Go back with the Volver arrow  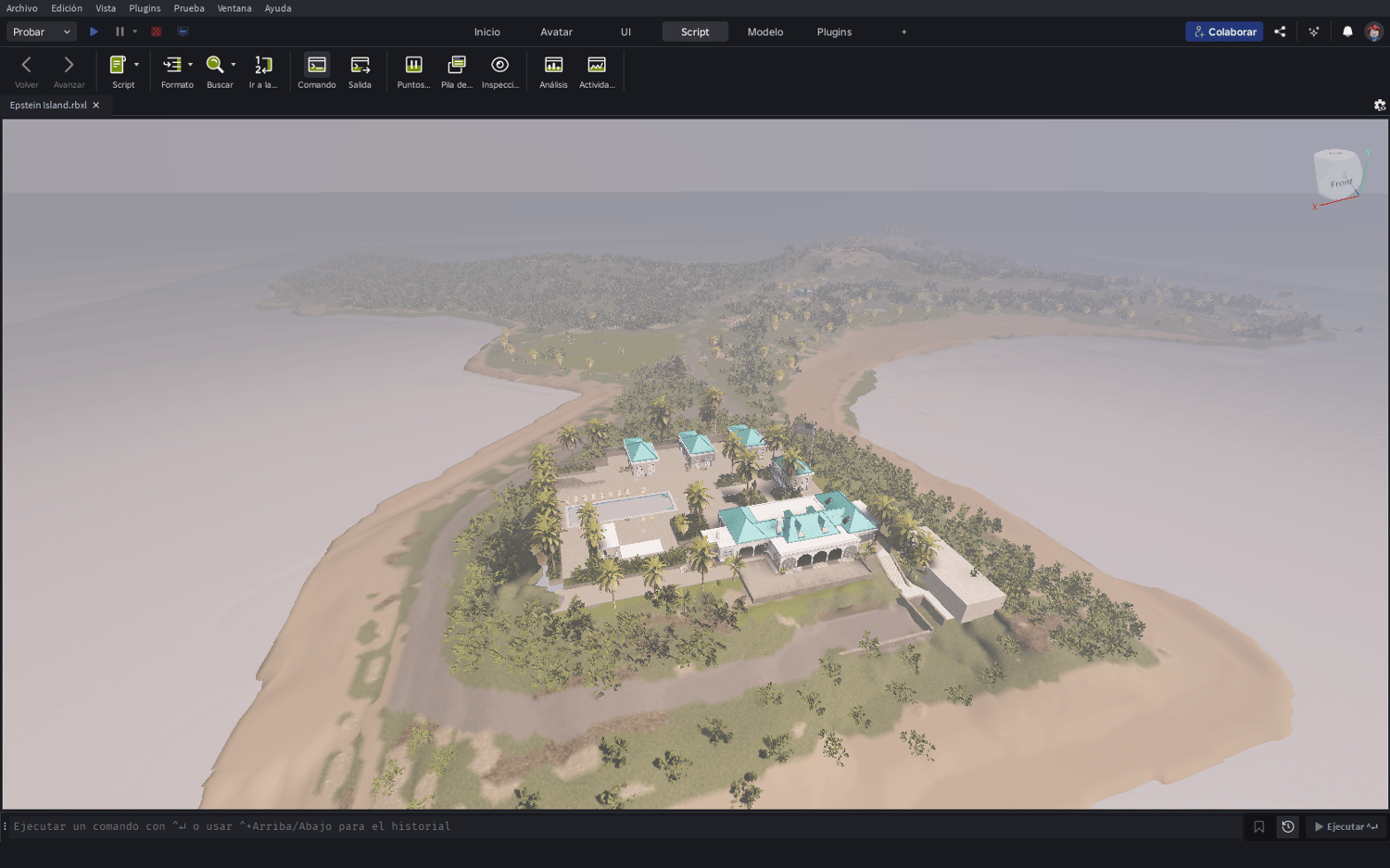click(27, 71)
